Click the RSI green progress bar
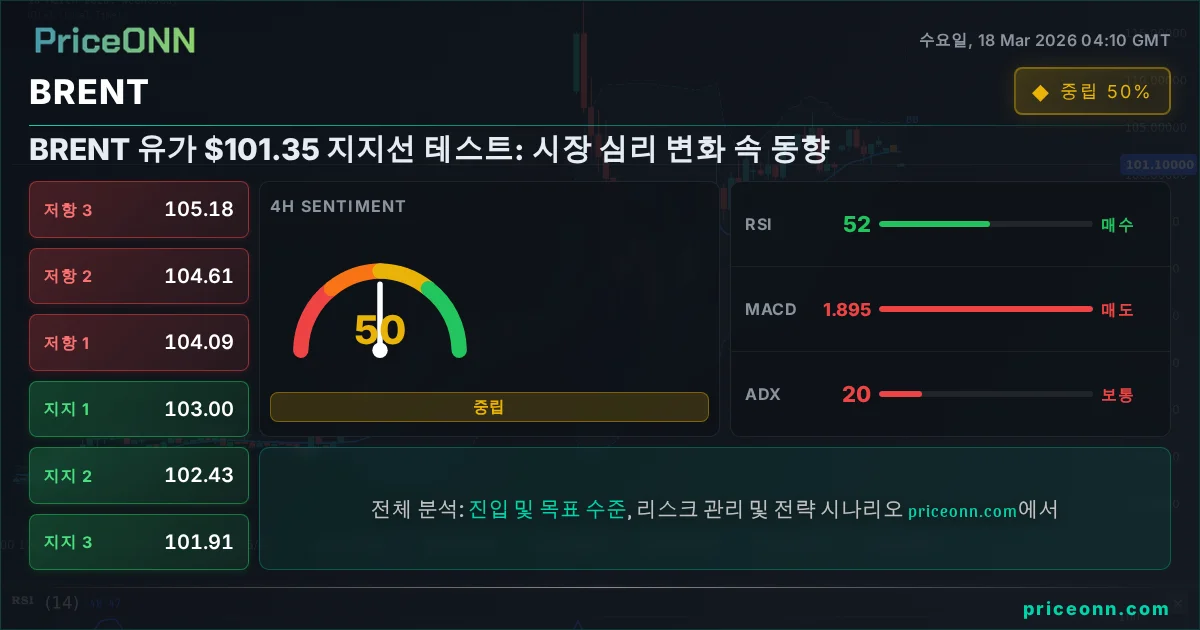 point(934,224)
